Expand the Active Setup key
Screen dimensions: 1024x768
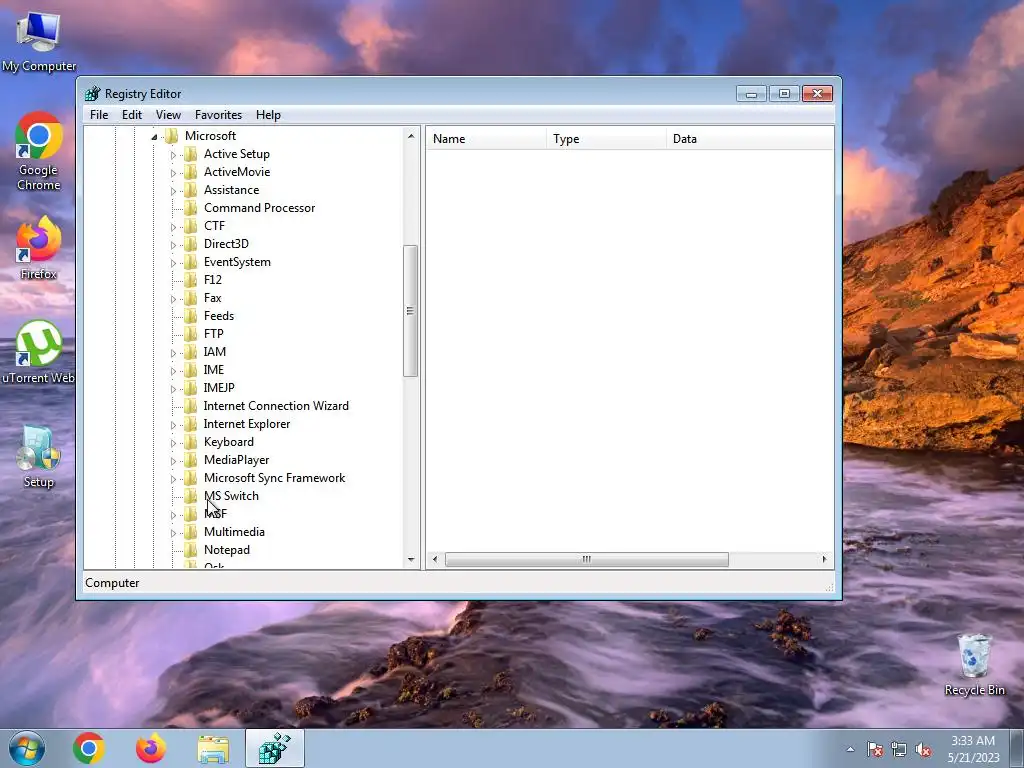click(173, 155)
